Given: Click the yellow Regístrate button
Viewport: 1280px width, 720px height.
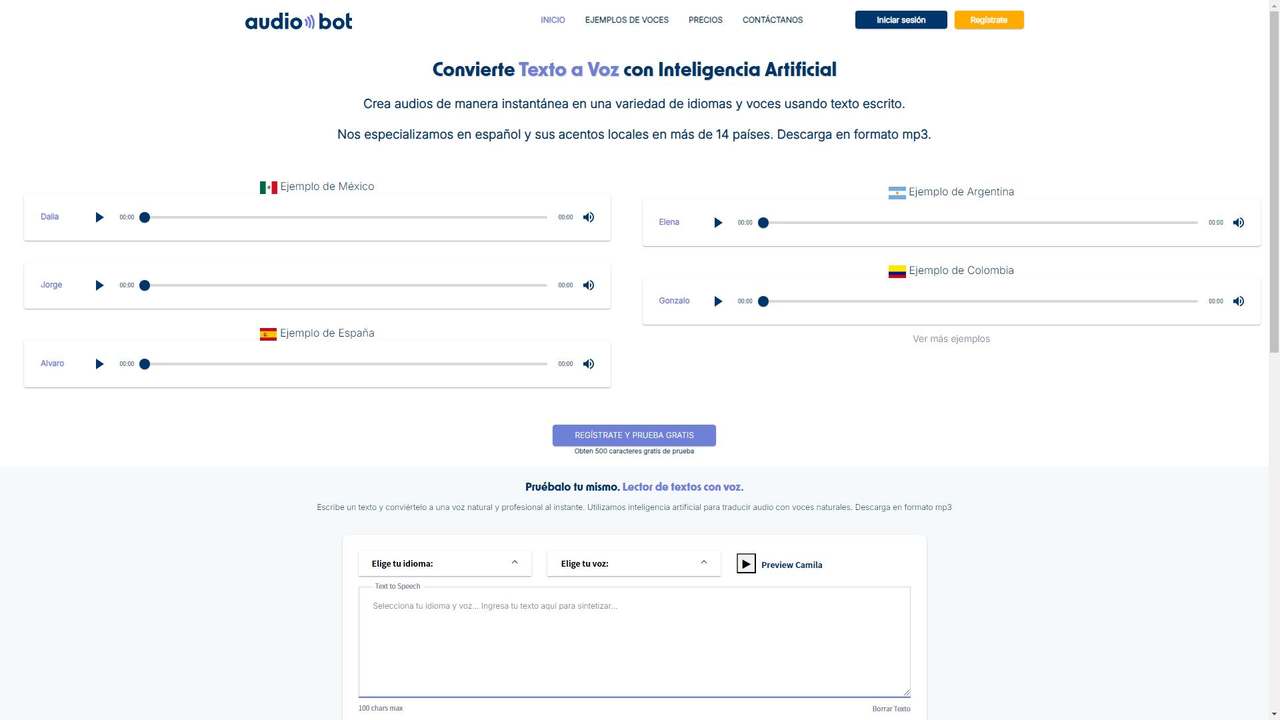Looking at the screenshot, I should (x=989, y=20).
